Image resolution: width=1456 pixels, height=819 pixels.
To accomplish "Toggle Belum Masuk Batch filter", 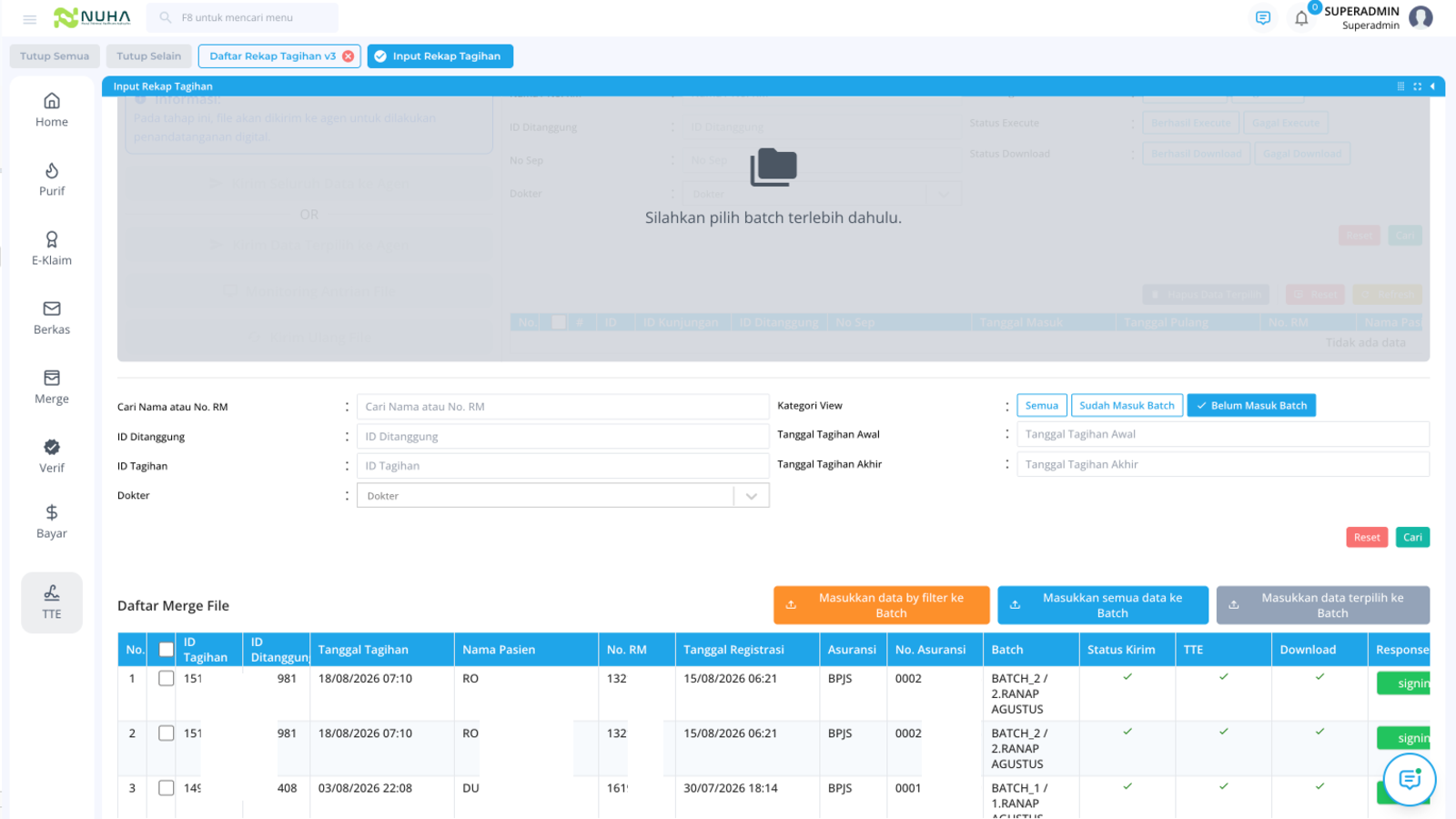I will [x=1251, y=406].
